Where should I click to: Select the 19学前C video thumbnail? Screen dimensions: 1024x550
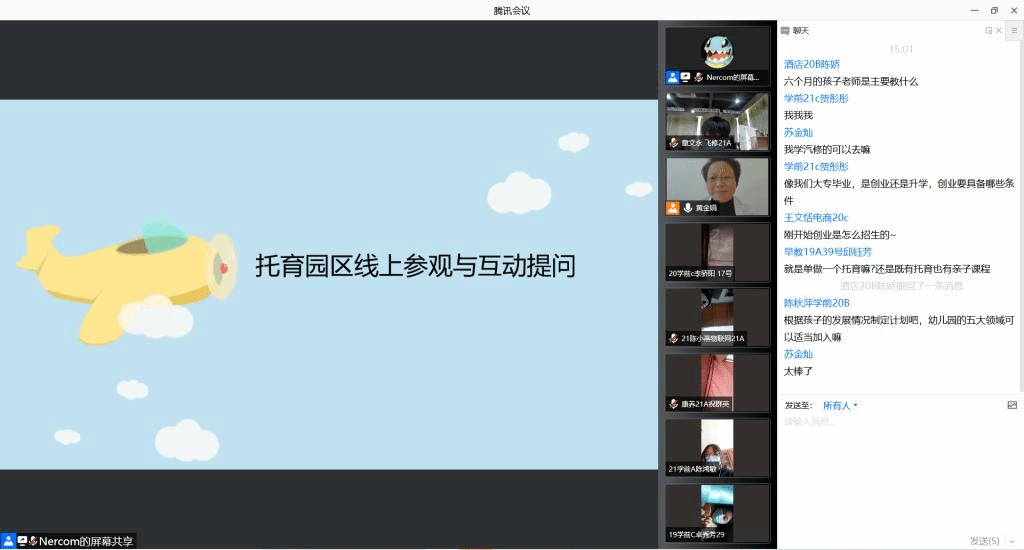(x=717, y=513)
